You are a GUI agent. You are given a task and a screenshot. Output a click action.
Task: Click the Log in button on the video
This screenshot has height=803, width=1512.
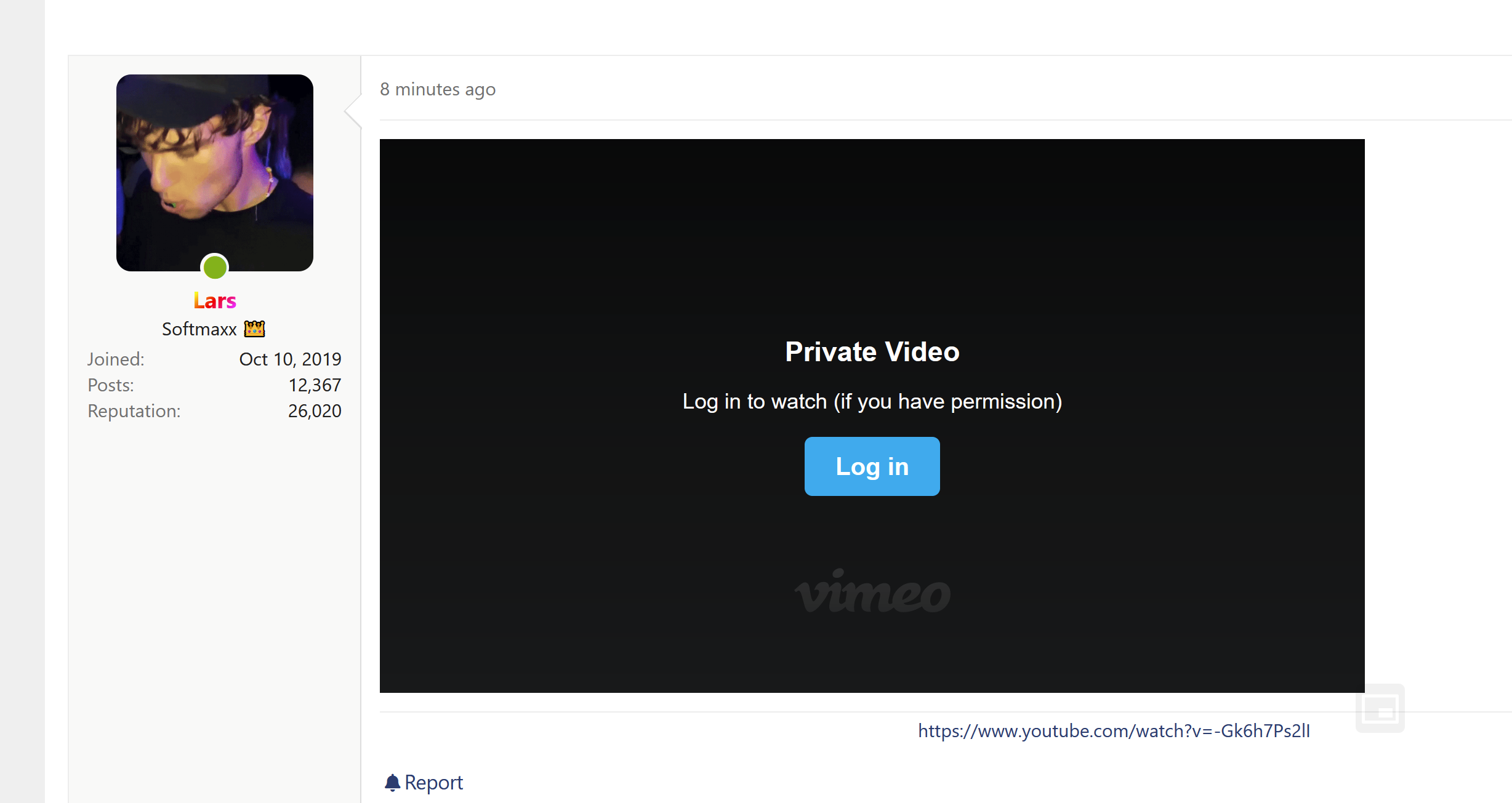click(872, 466)
